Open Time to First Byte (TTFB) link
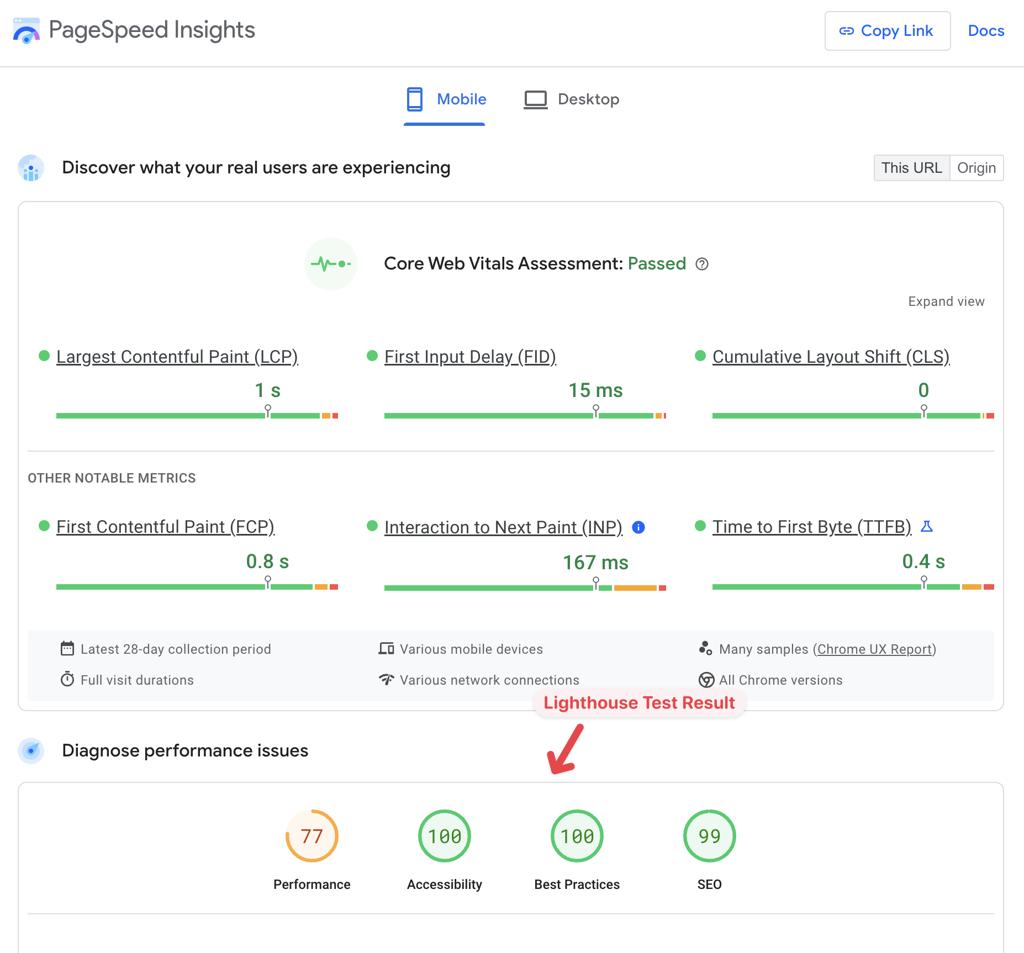 pos(812,526)
